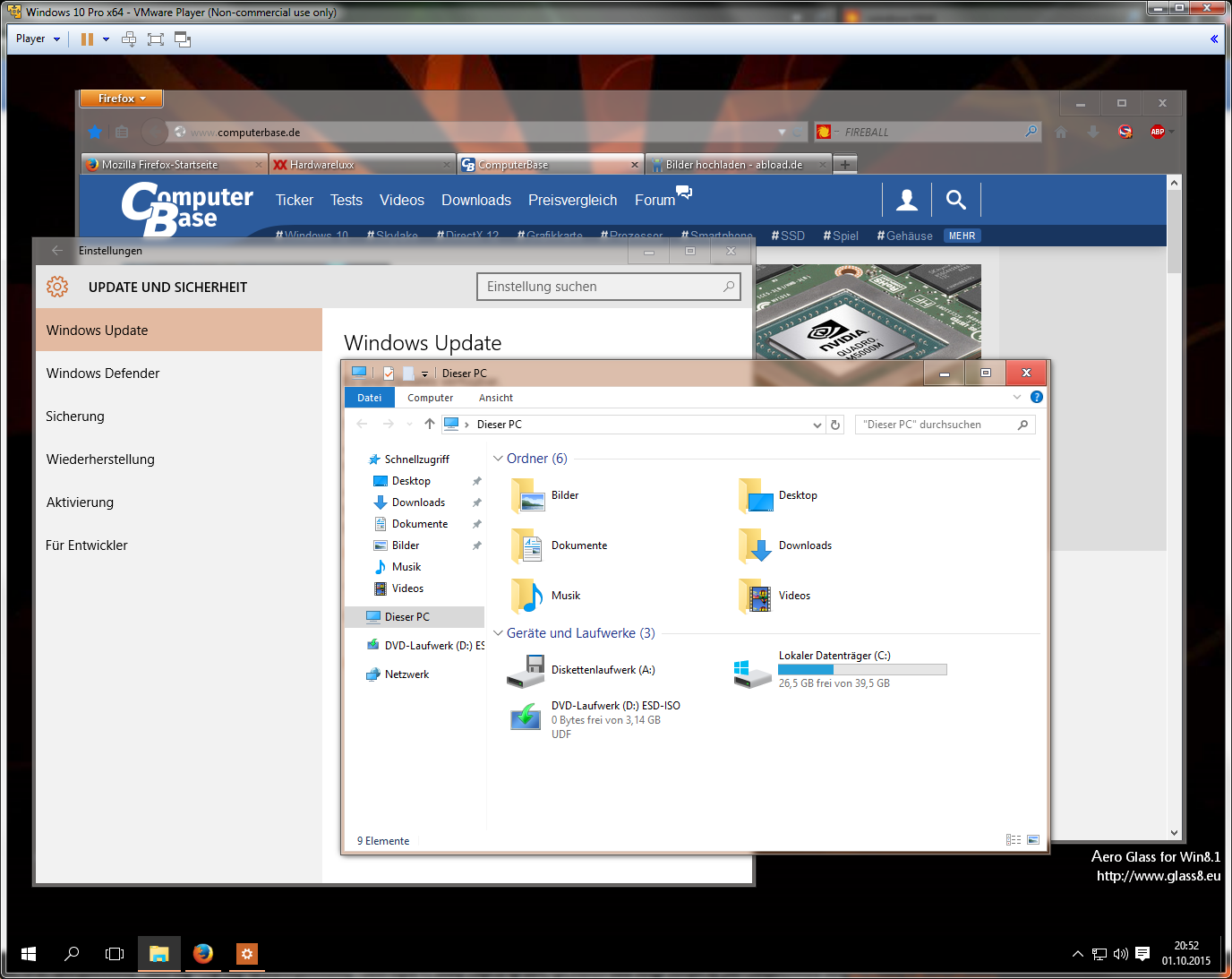Show hidden system tray icons
Viewport: 1232px width, 979px height.
point(1078,954)
